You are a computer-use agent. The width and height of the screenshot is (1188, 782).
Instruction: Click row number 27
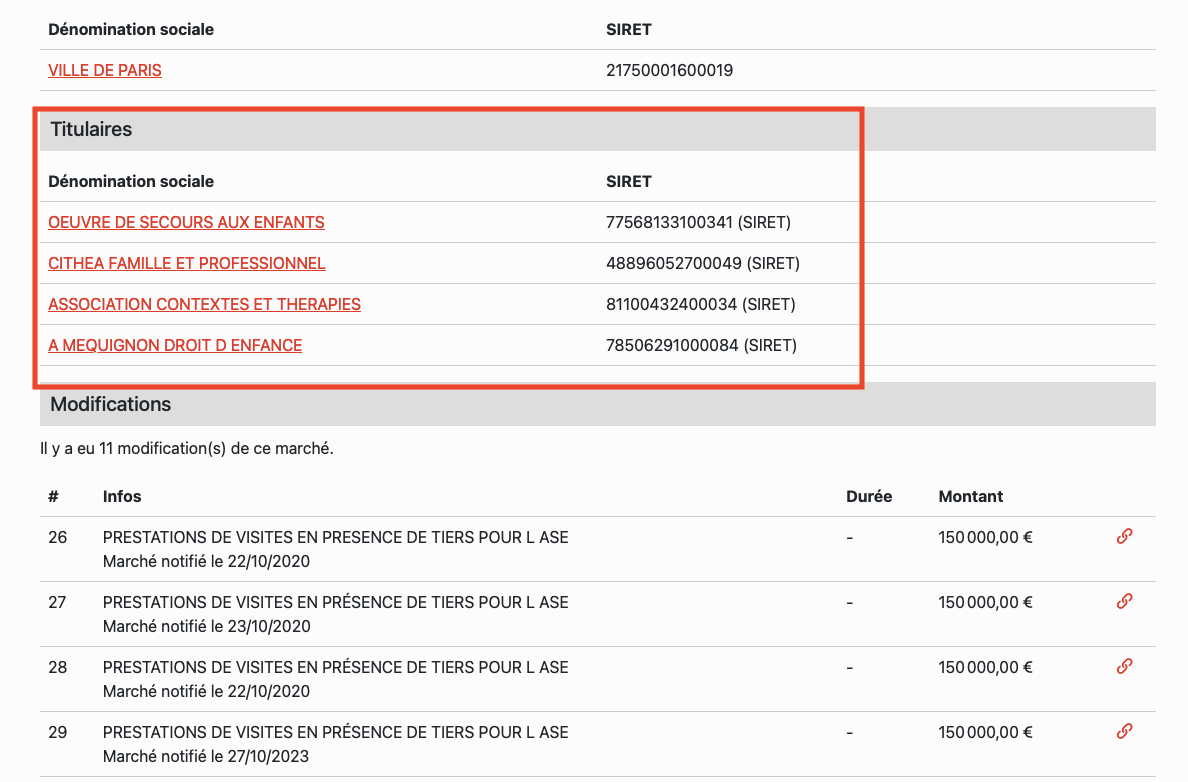coord(58,602)
